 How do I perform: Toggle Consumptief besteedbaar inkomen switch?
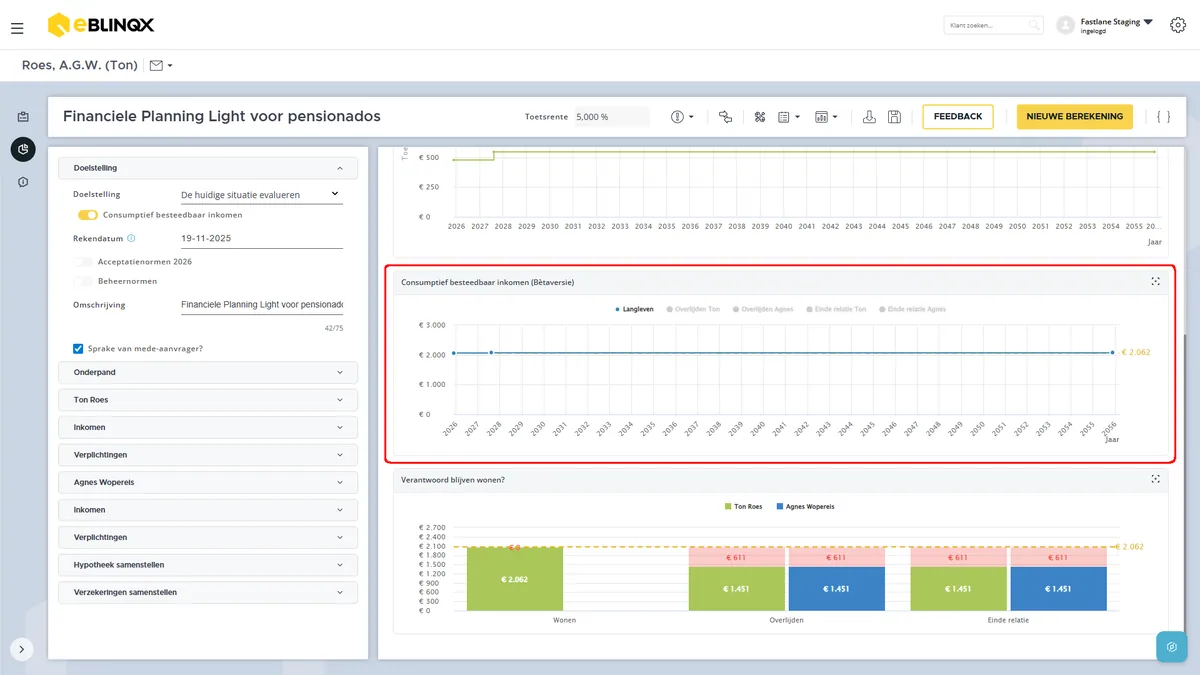pyautogui.click(x=88, y=215)
